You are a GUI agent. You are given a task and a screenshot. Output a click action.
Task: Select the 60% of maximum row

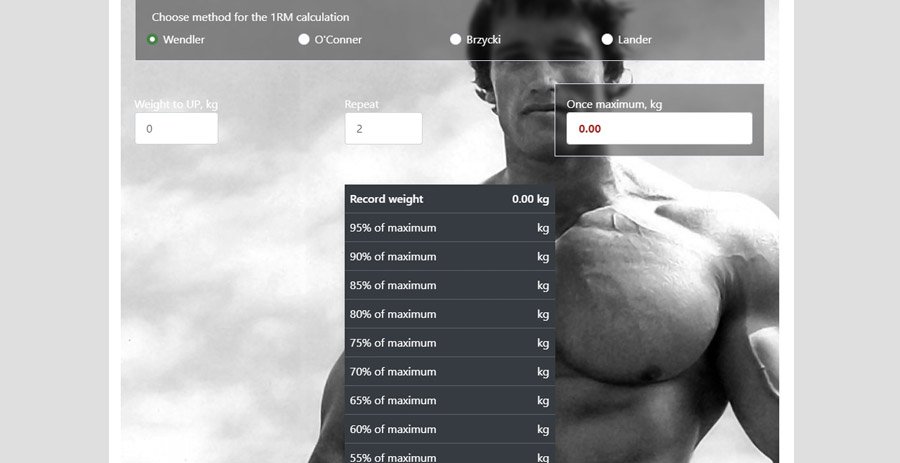click(x=449, y=429)
